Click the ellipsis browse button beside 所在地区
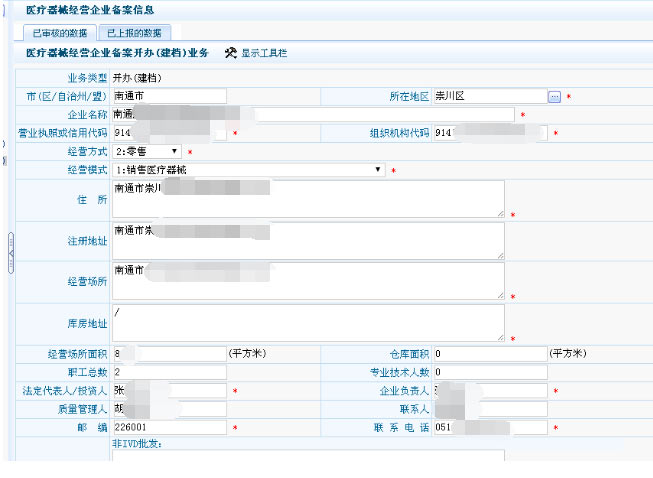Viewport: 653px width, 478px height. pos(554,96)
